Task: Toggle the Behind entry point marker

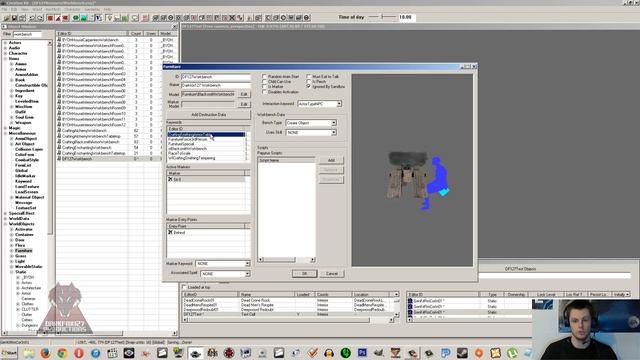Action: pos(170,232)
